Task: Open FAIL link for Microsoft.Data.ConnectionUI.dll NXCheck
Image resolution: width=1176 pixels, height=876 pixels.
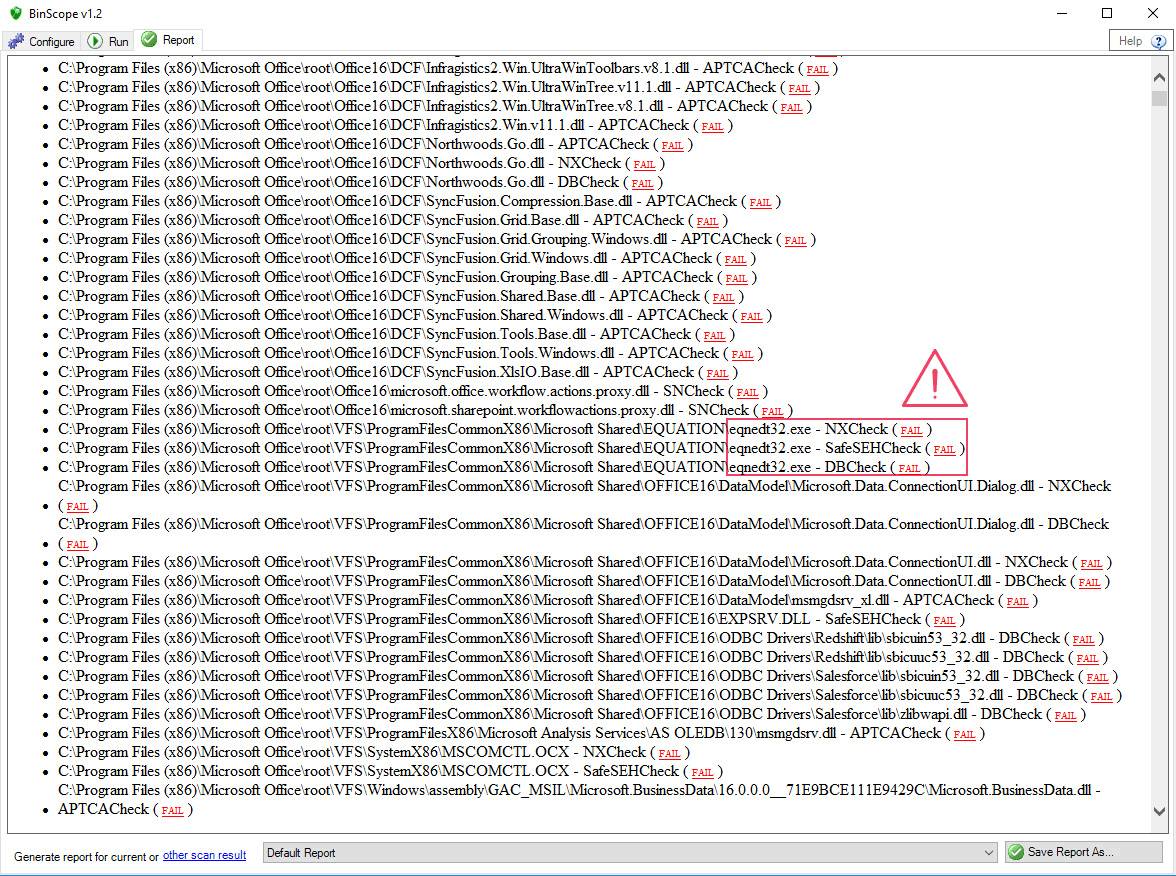Action: pos(1090,563)
